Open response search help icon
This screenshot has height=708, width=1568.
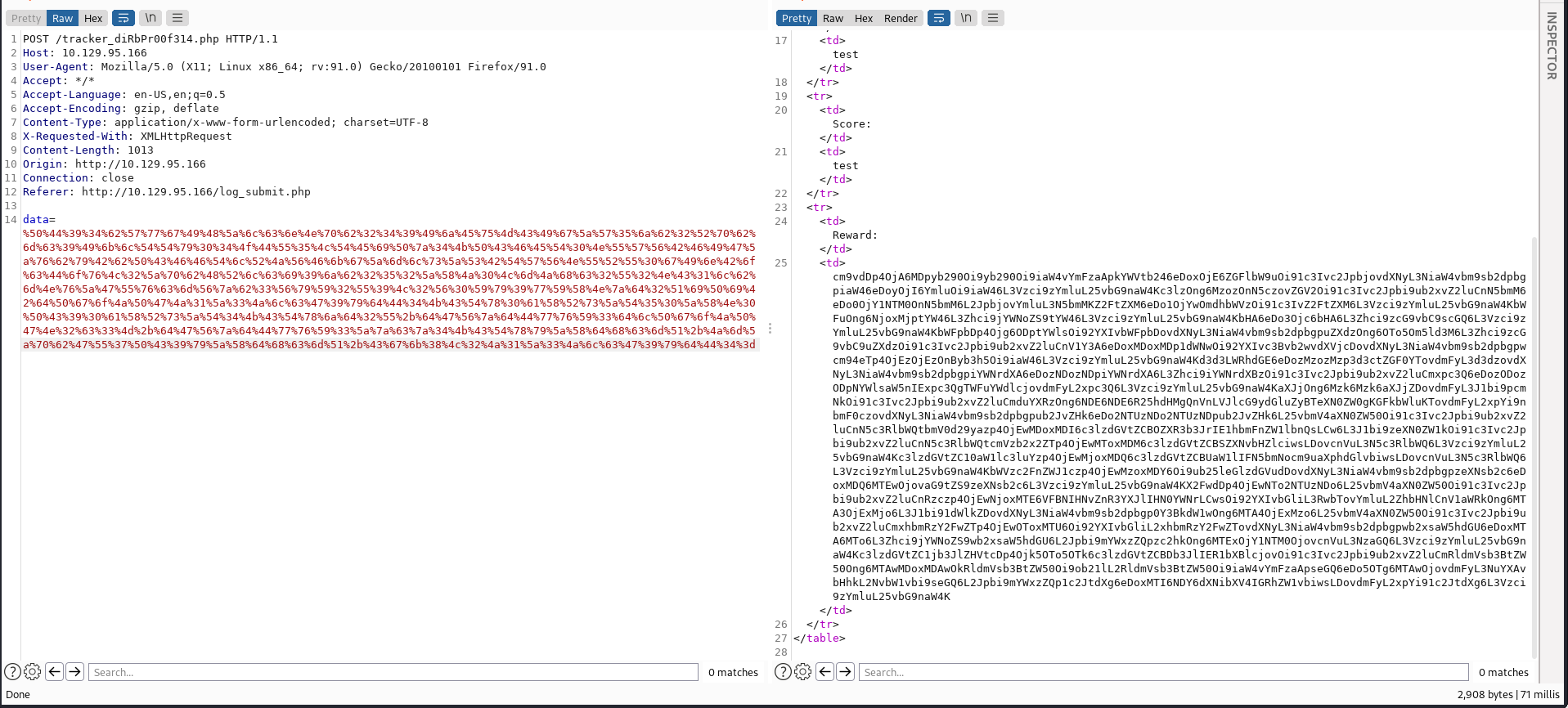point(783,672)
